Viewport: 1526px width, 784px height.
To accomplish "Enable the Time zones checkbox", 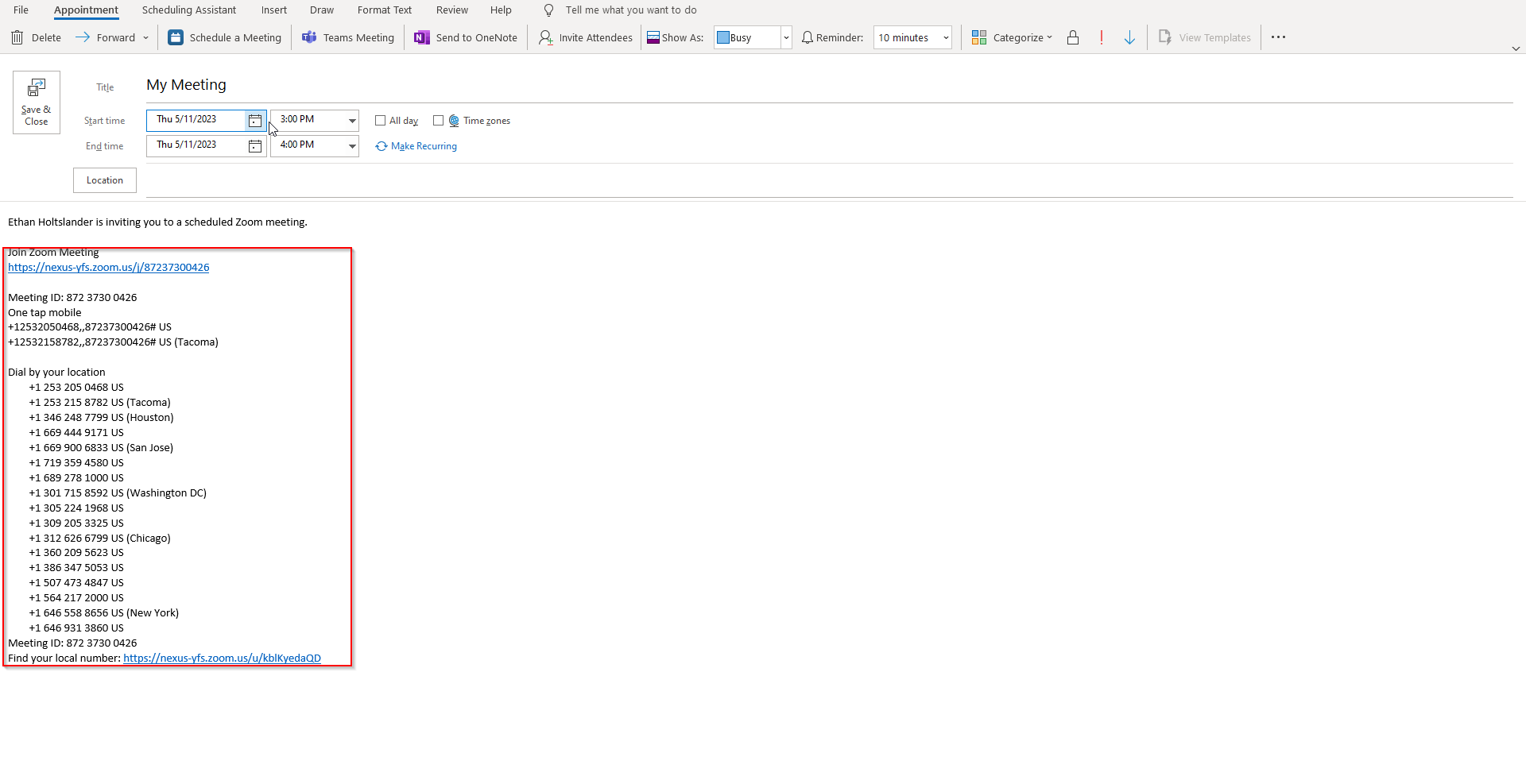I will point(438,121).
